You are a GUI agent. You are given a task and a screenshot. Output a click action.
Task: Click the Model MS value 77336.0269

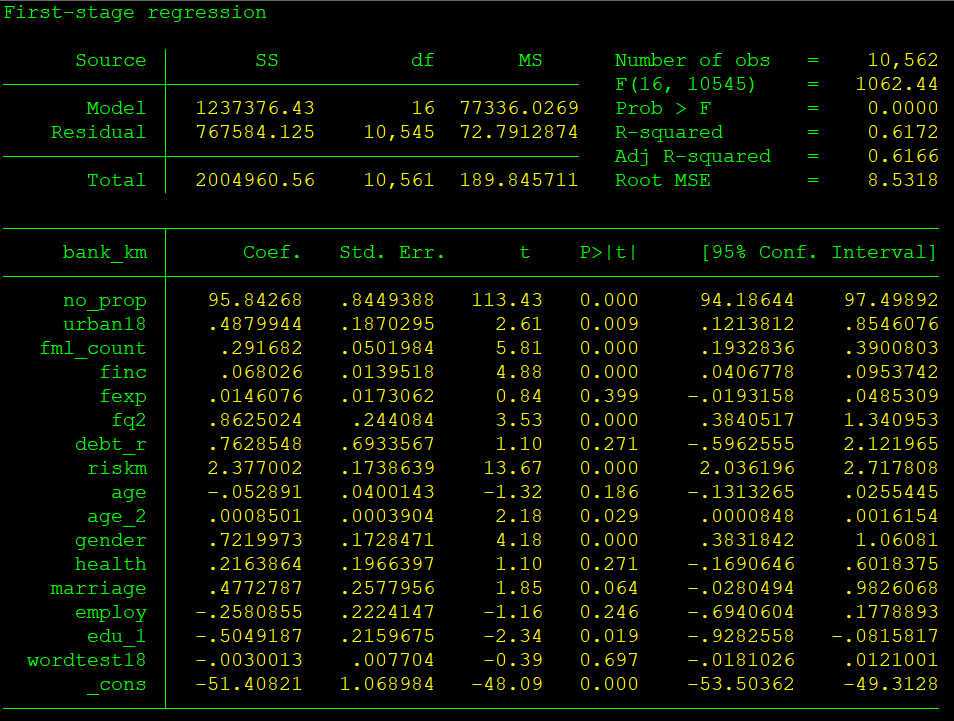coord(519,108)
